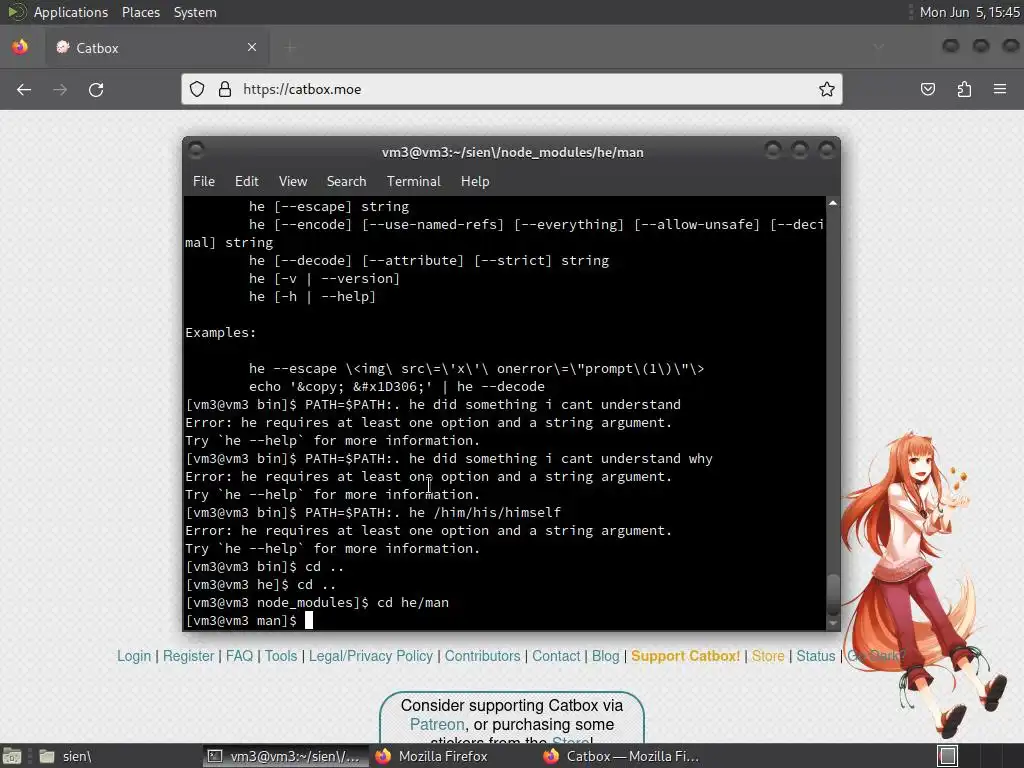Click the Firefox logo icon beside tabs
1024x768 pixels.
(20, 47)
